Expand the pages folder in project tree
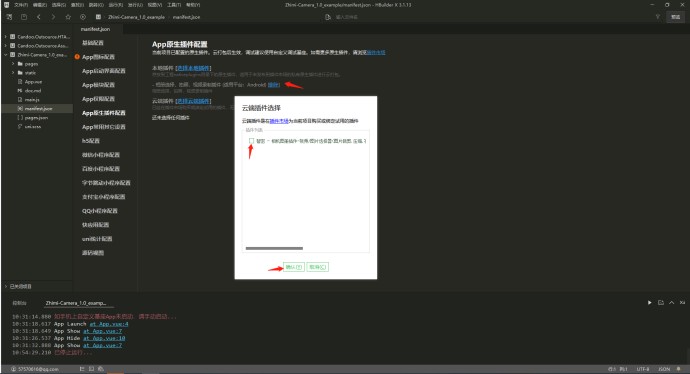Viewport: 690px width, 374px height. pos(13,64)
